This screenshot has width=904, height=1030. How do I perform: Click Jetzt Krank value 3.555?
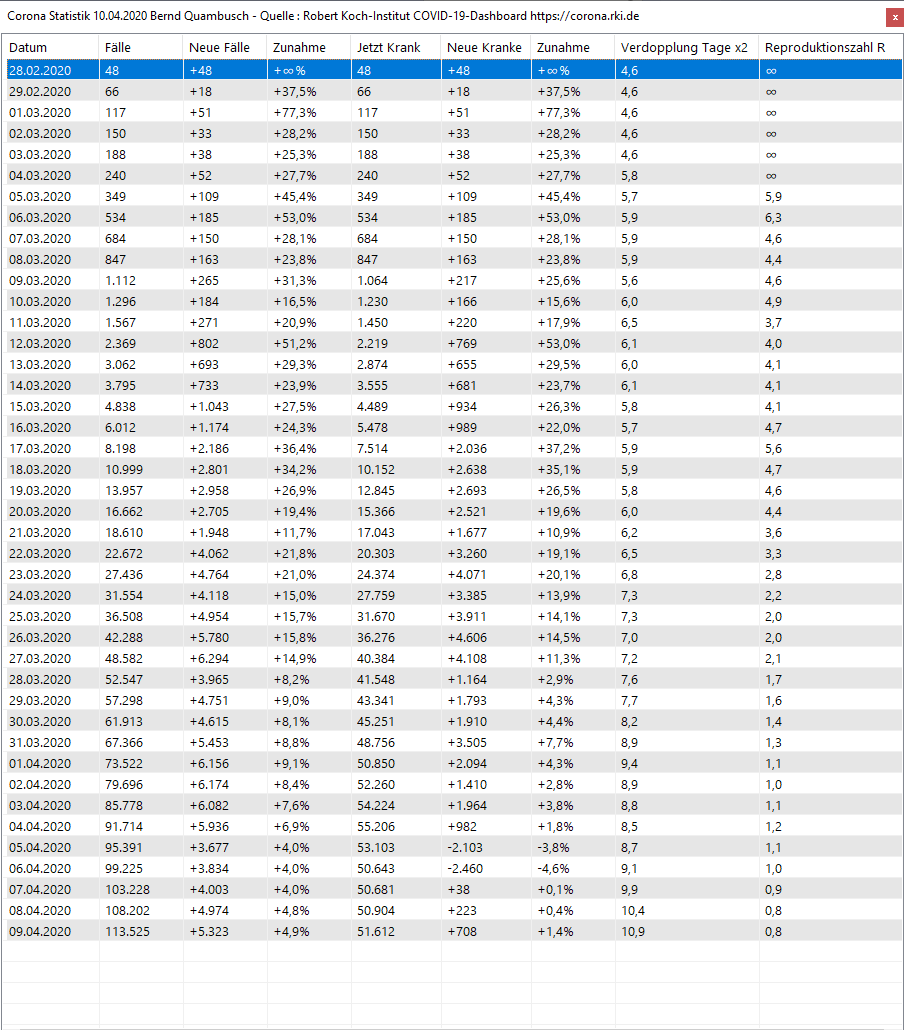373,386
